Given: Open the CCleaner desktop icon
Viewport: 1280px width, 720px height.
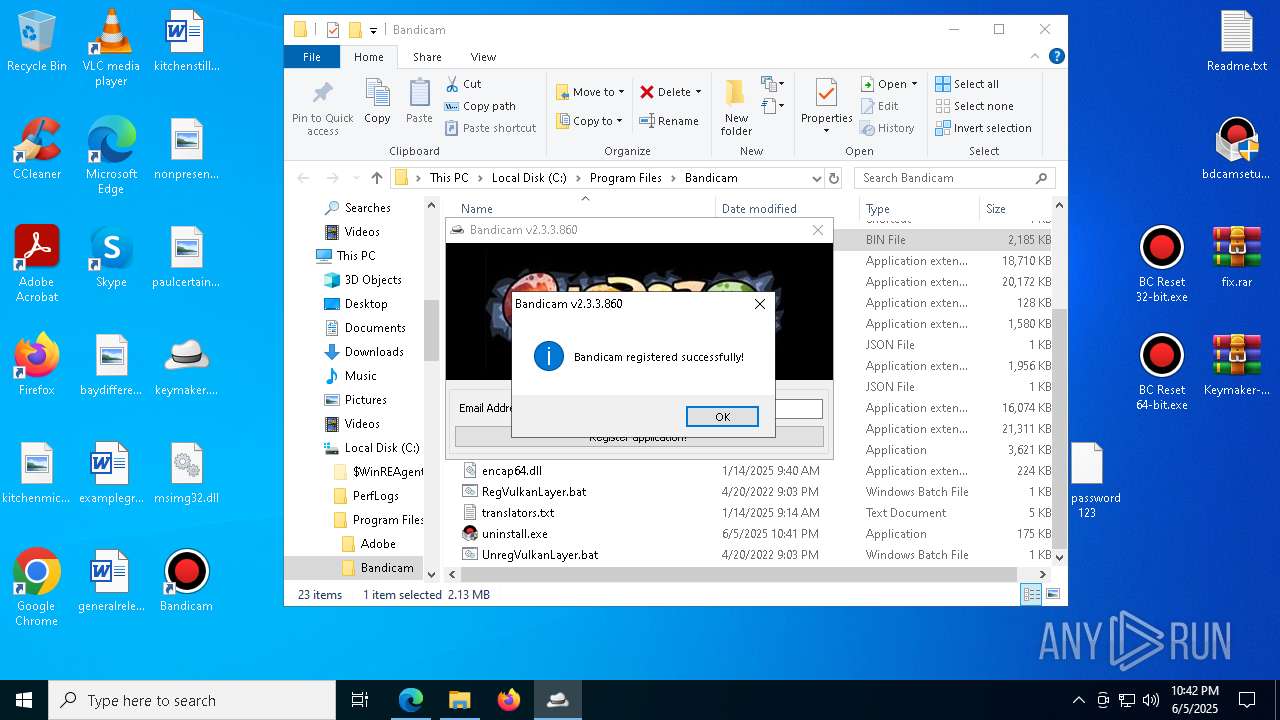Looking at the screenshot, I should [37, 149].
